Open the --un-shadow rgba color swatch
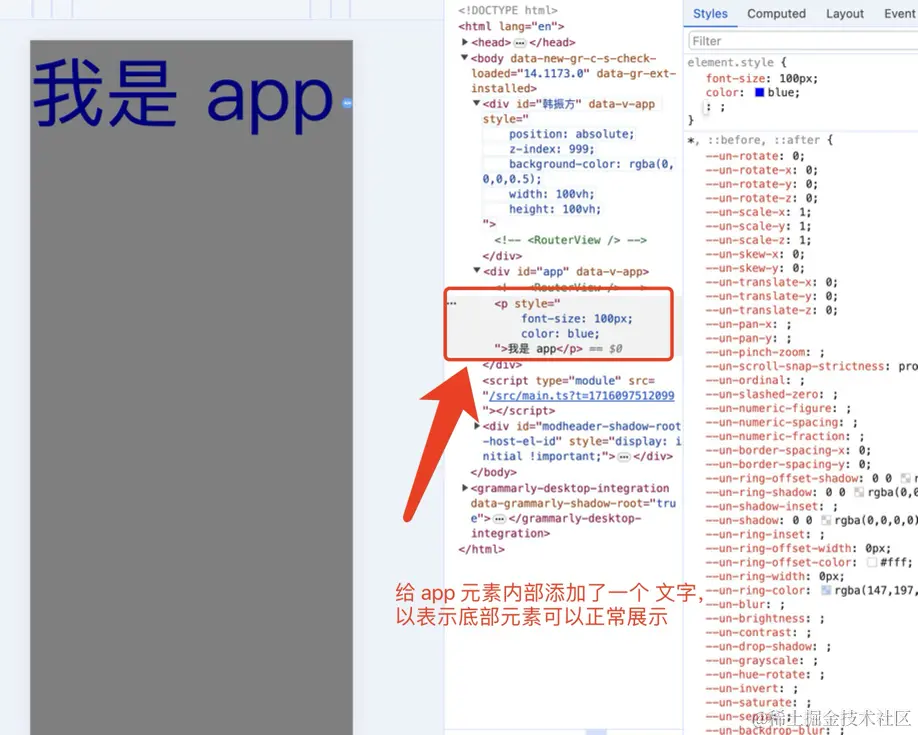Image resolution: width=918 pixels, height=735 pixels. (x=825, y=520)
